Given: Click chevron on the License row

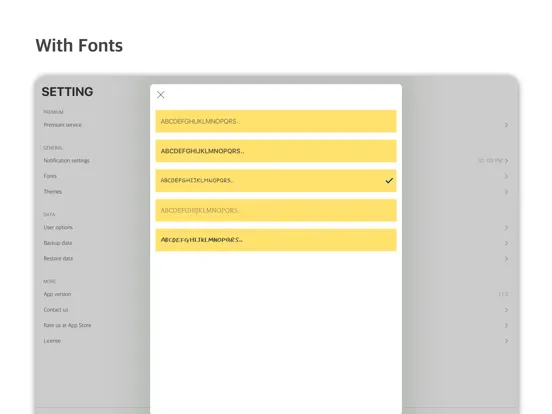Looking at the screenshot, I should coord(506,341).
